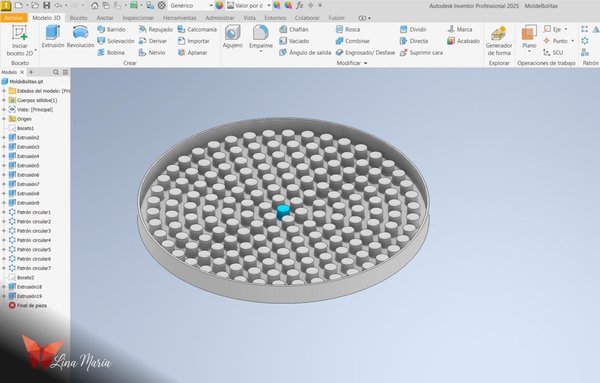Open the Acabado finish tool
The image size is (600, 383).
click(x=463, y=41)
